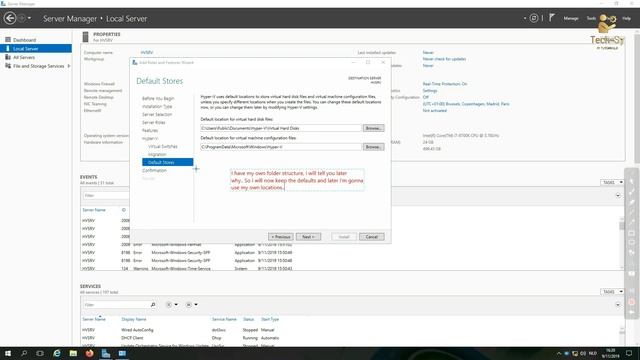
Task: Click the Server Manager back arrow
Action: [10, 18]
